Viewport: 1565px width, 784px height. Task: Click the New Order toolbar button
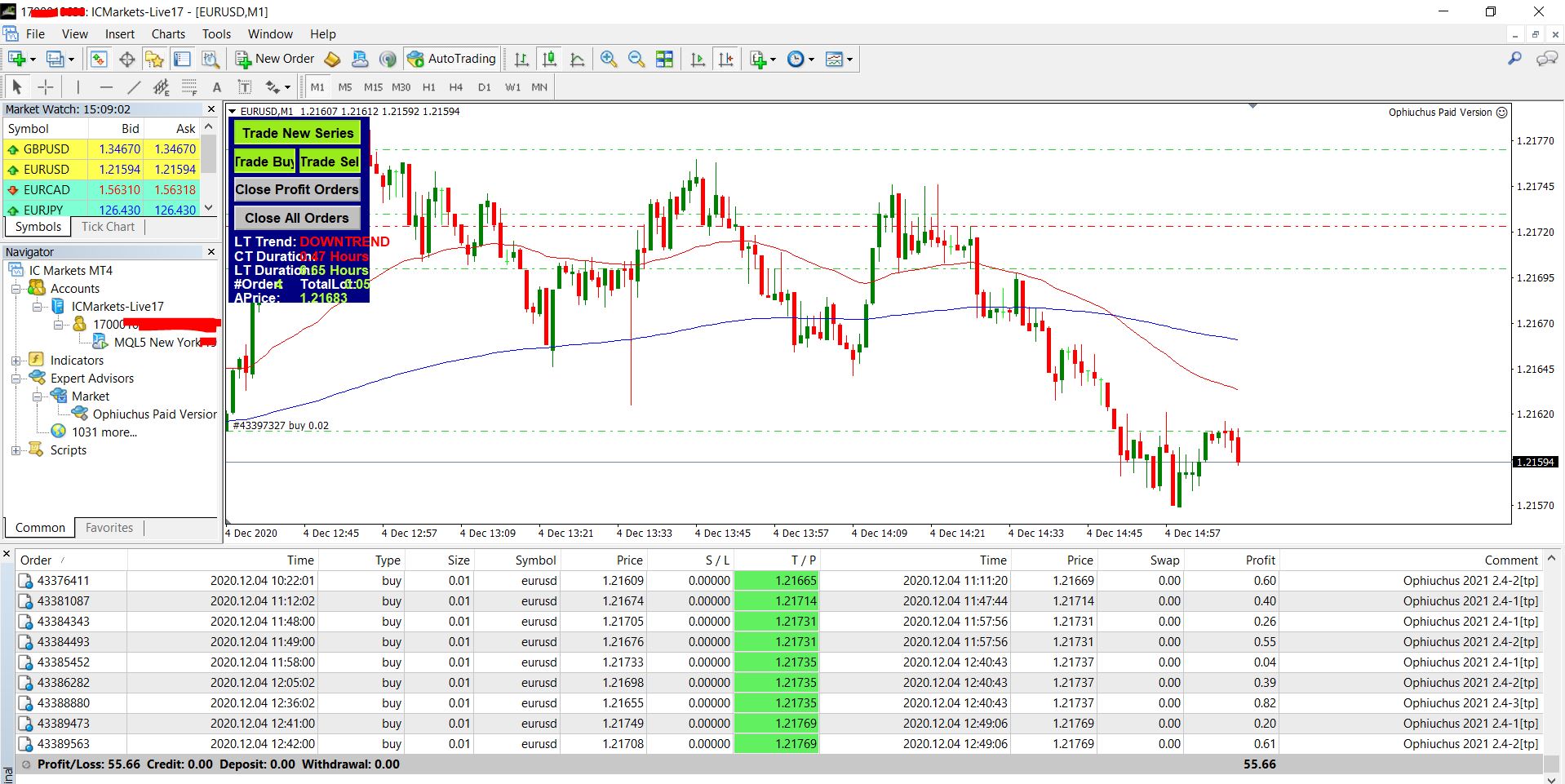pyautogui.click(x=275, y=59)
